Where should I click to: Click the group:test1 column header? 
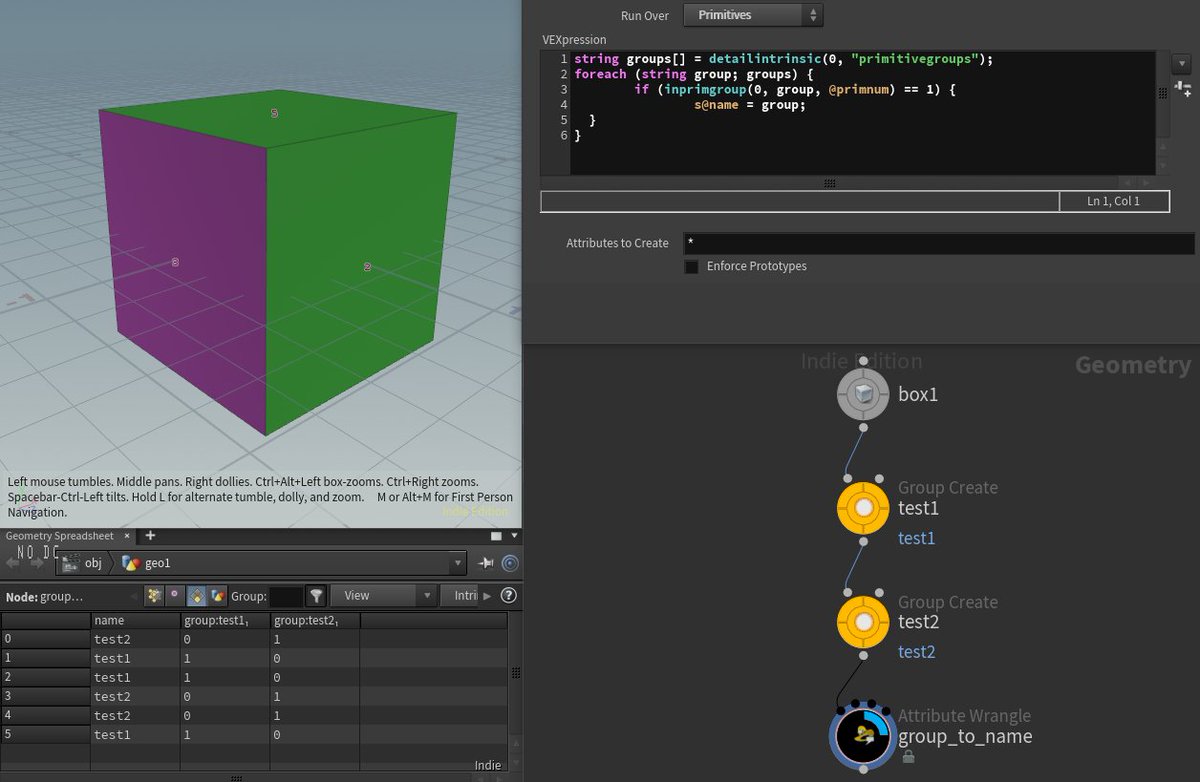pyautogui.click(x=226, y=621)
